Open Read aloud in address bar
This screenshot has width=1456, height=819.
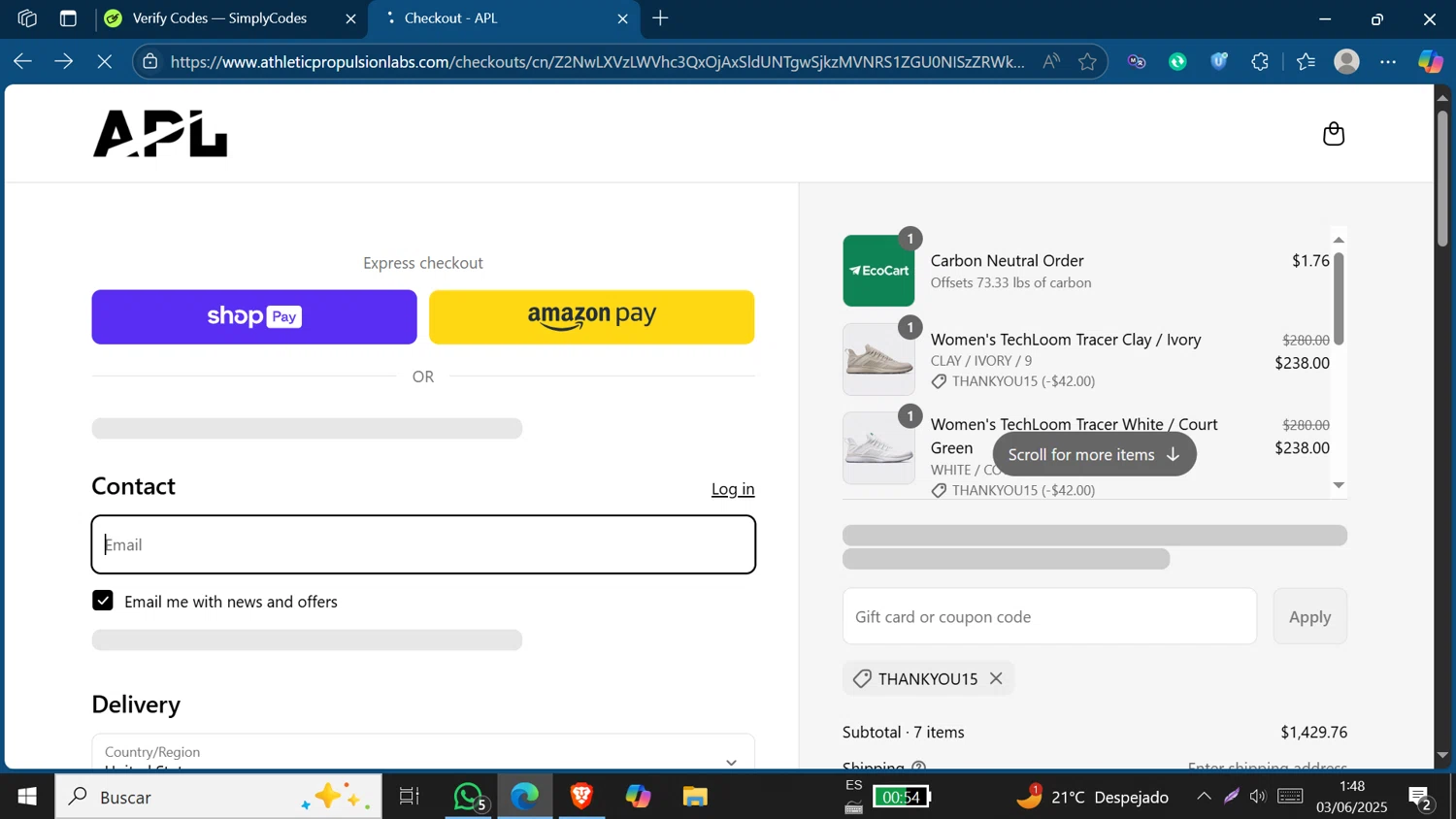tap(1051, 62)
